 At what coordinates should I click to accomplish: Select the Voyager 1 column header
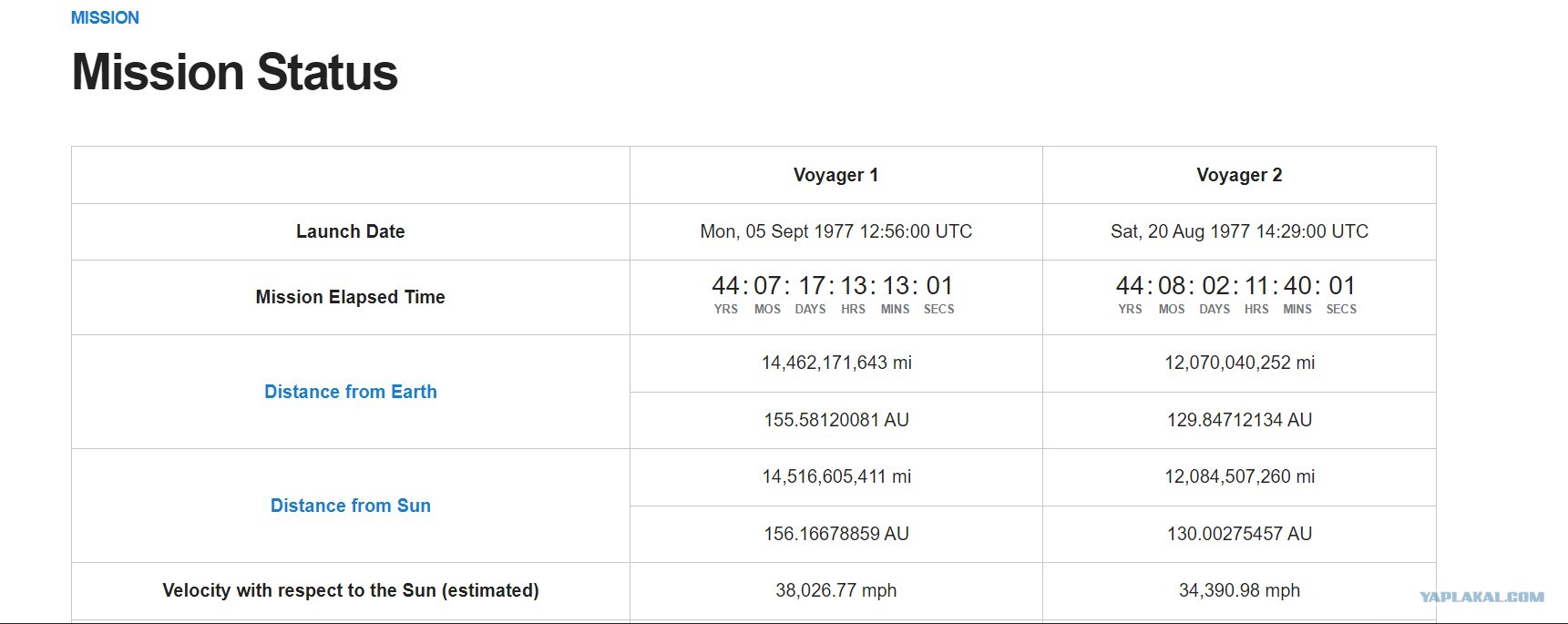click(835, 175)
